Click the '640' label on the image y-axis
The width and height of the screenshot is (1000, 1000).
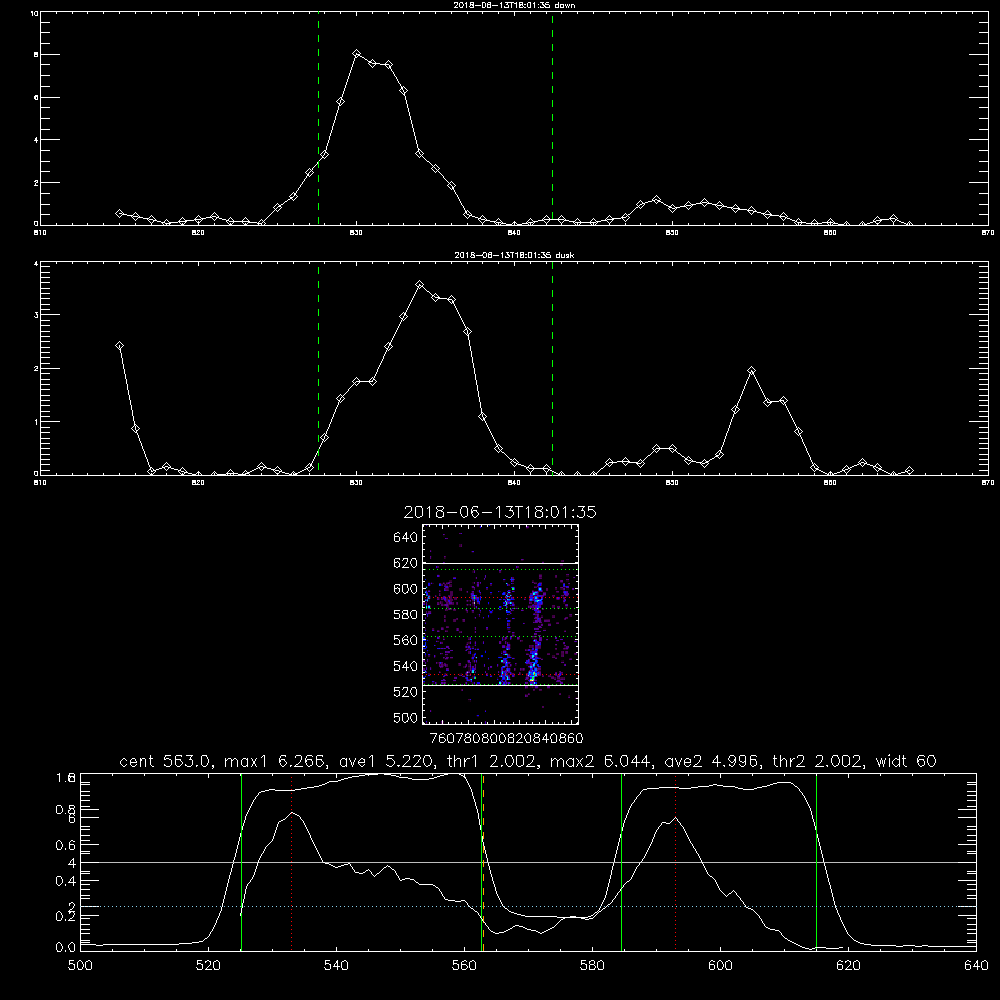click(x=406, y=538)
